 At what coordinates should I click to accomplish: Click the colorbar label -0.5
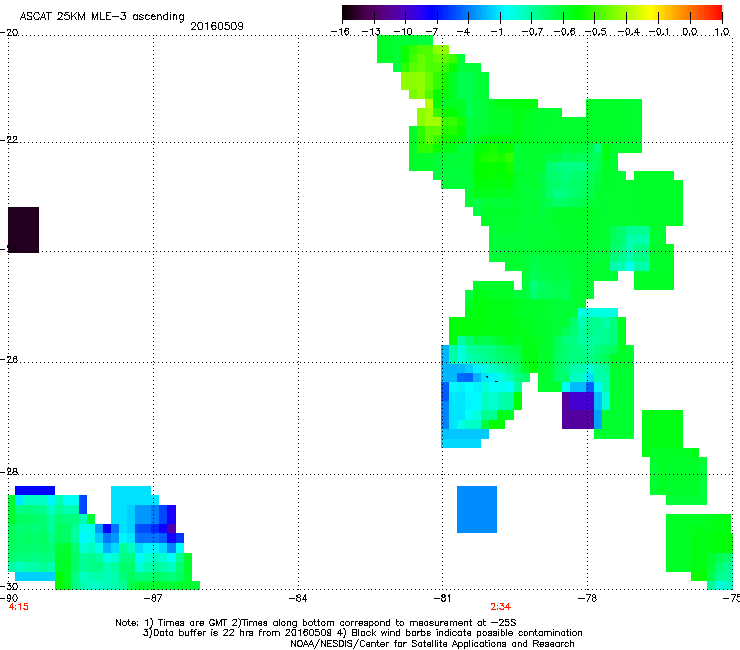[x=595, y=32]
